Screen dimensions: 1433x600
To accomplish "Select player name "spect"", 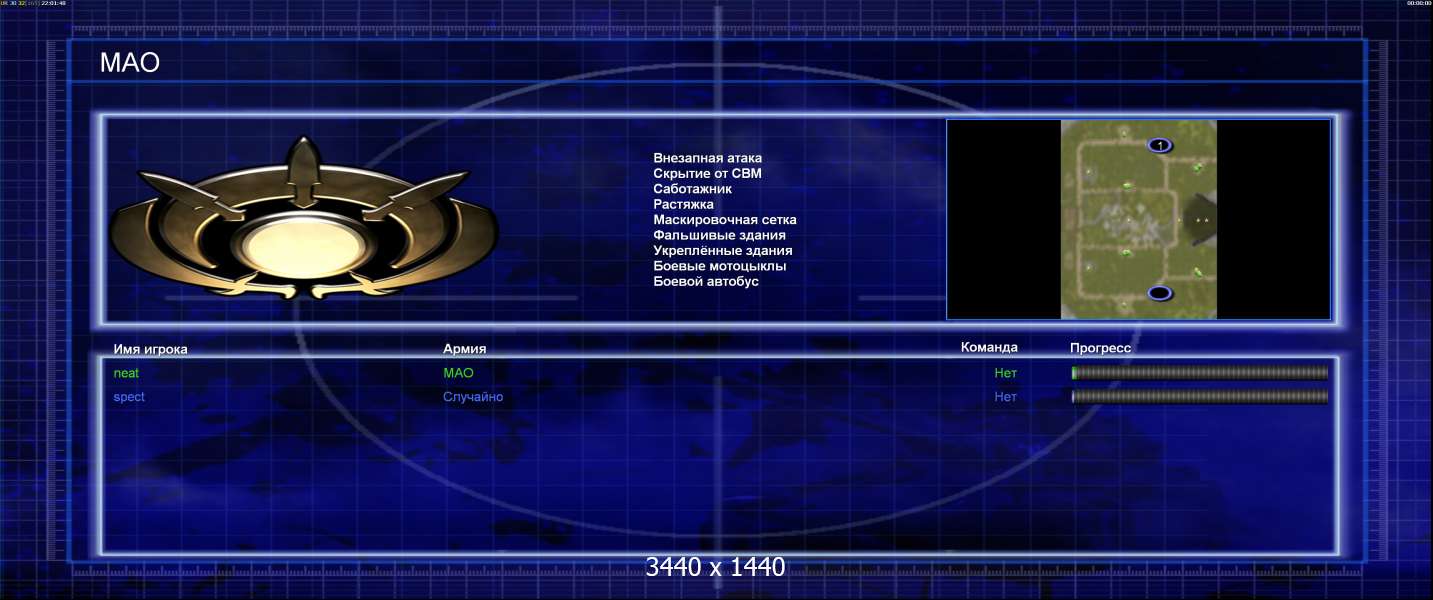I will pyautogui.click(x=129, y=397).
